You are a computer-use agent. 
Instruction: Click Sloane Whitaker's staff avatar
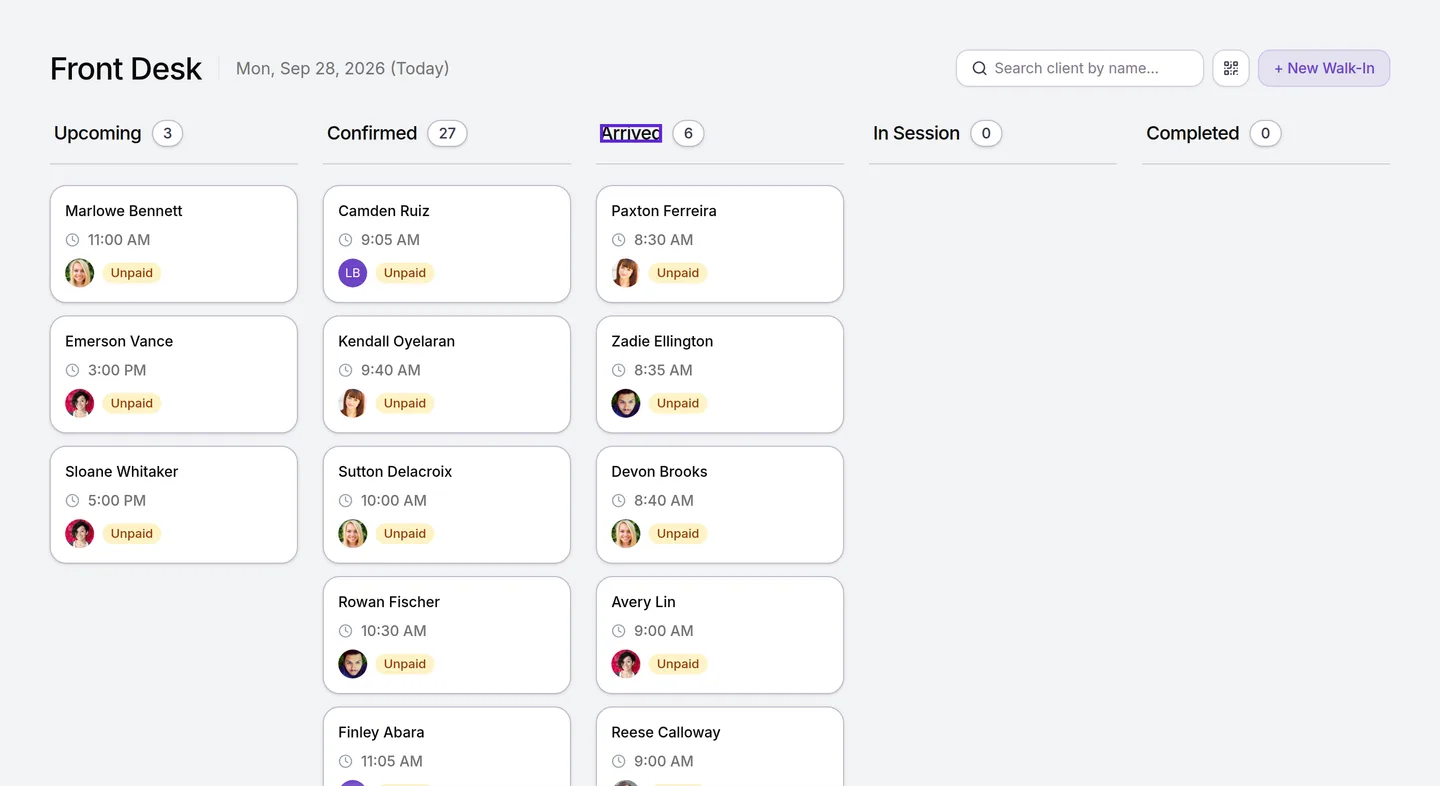coord(80,533)
